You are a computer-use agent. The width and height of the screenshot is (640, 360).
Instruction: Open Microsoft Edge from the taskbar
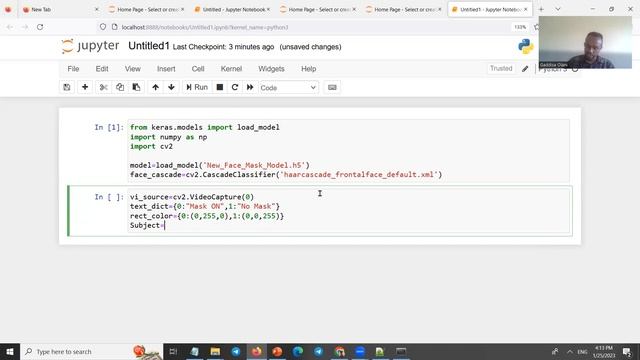click(x=298, y=351)
